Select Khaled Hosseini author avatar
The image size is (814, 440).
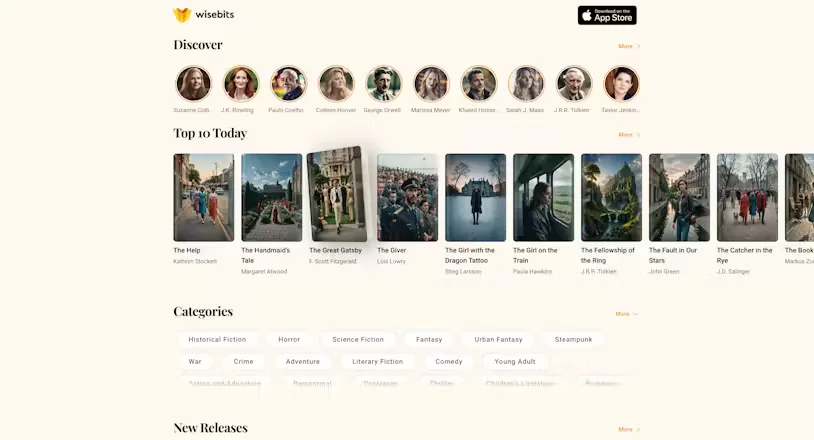click(479, 84)
